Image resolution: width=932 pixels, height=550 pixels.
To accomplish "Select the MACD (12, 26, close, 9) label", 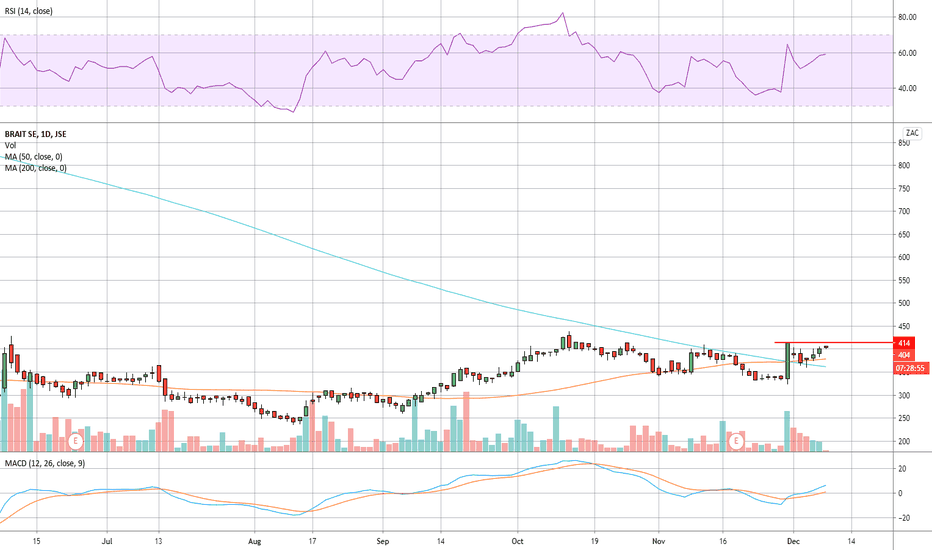I will click(x=45, y=463).
